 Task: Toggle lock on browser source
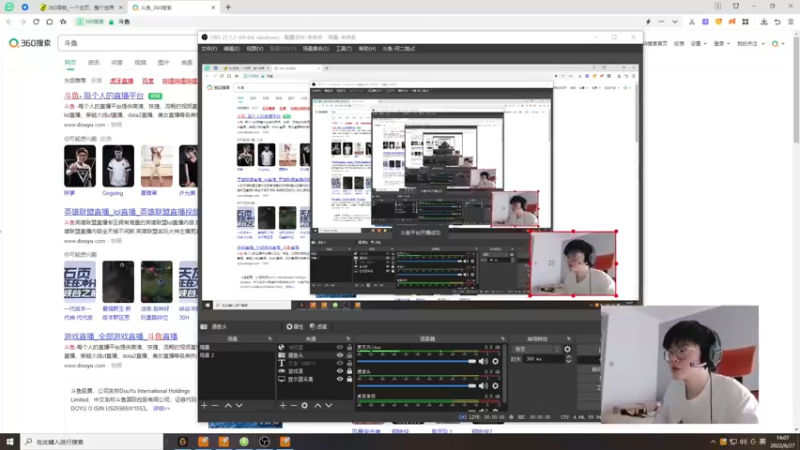coord(349,347)
